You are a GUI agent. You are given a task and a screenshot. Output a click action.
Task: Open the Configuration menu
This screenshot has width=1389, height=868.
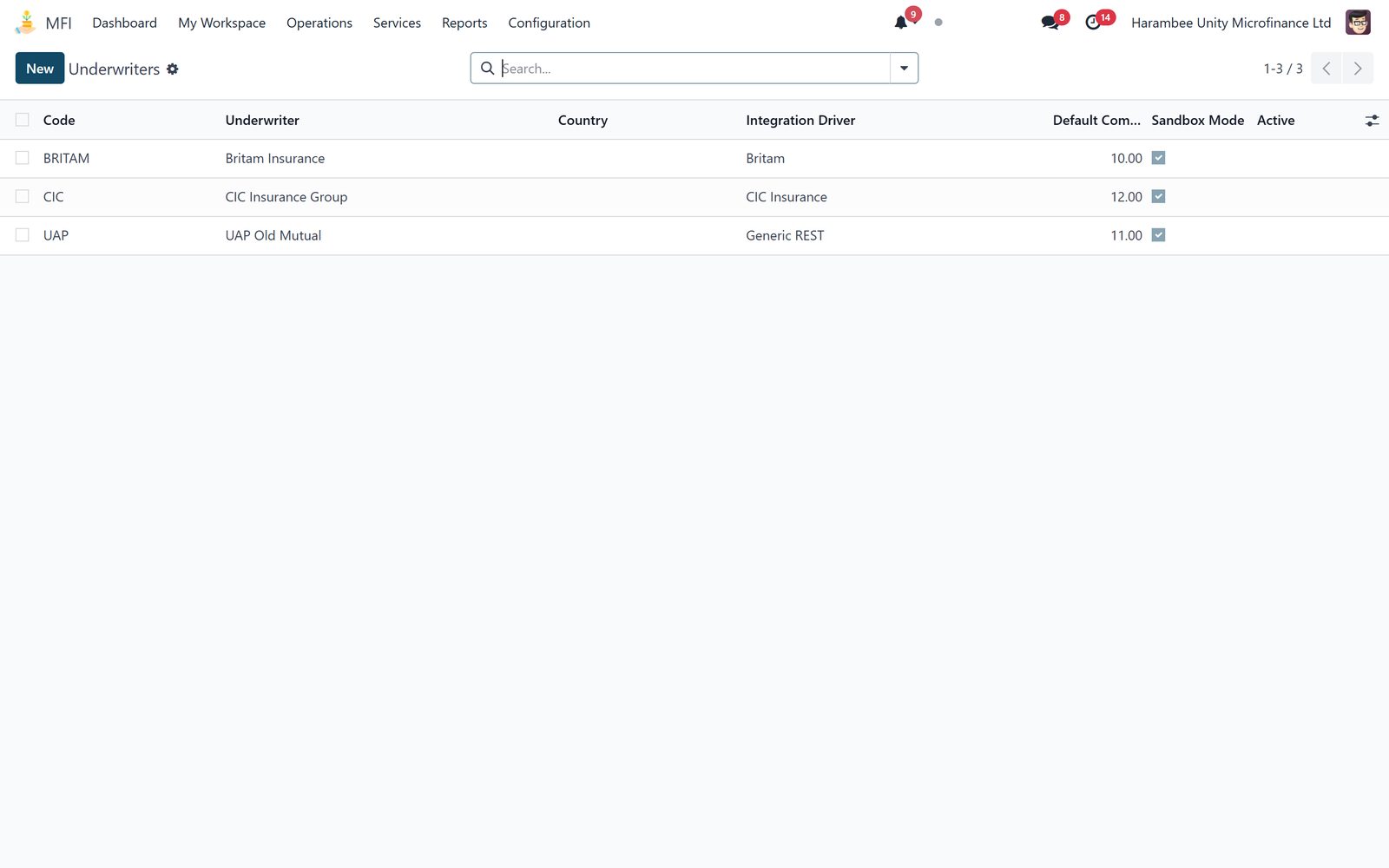tap(550, 23)
